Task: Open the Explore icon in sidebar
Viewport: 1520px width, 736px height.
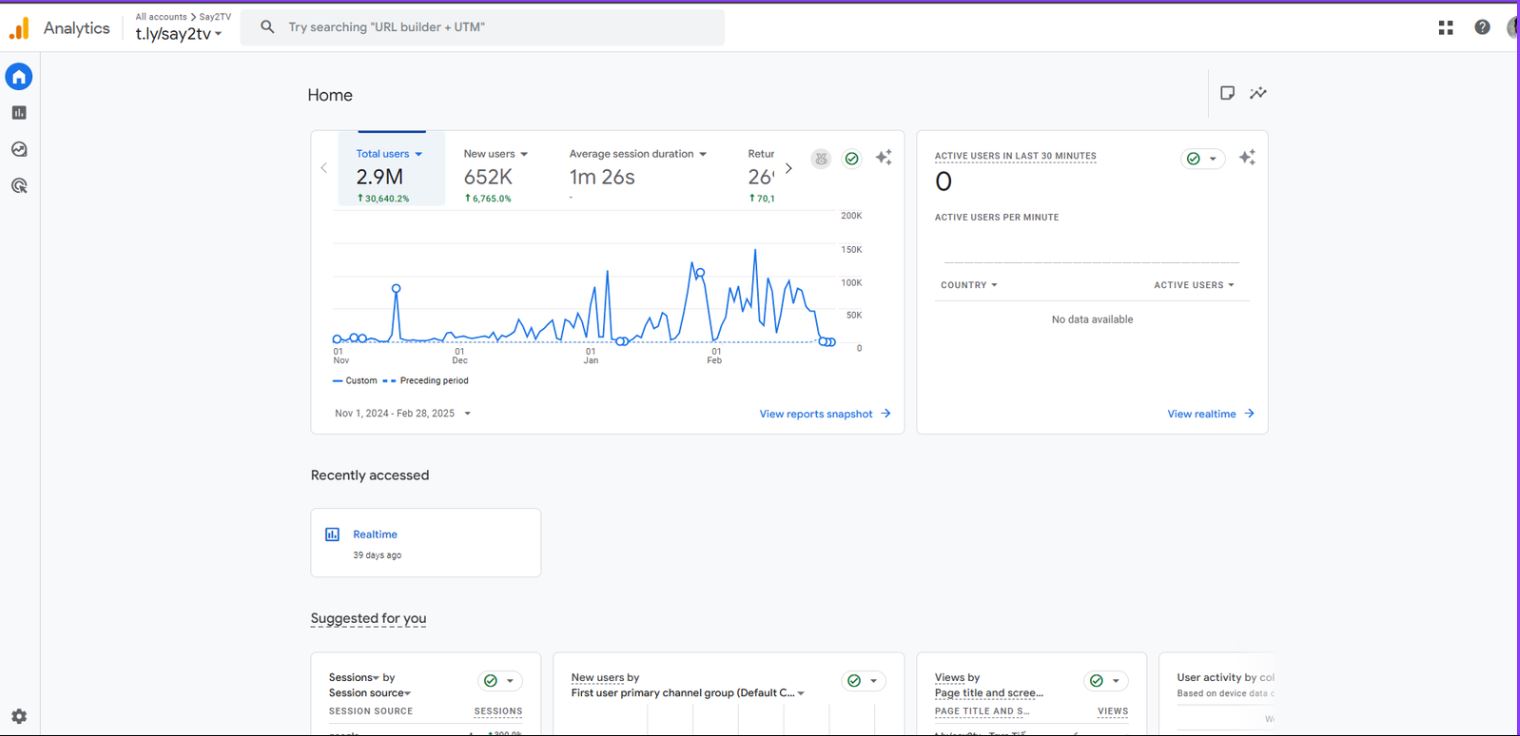Action: (19, 149)
